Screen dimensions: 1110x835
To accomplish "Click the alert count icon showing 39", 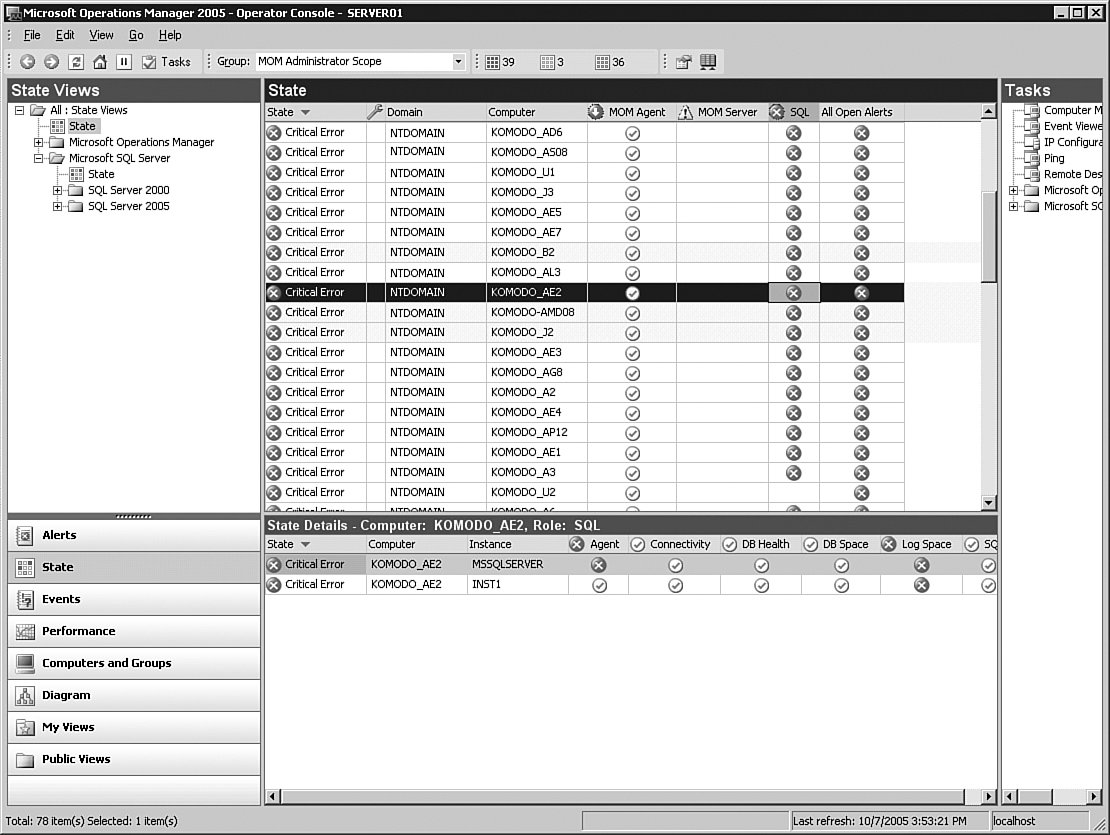I will [492, 62].
